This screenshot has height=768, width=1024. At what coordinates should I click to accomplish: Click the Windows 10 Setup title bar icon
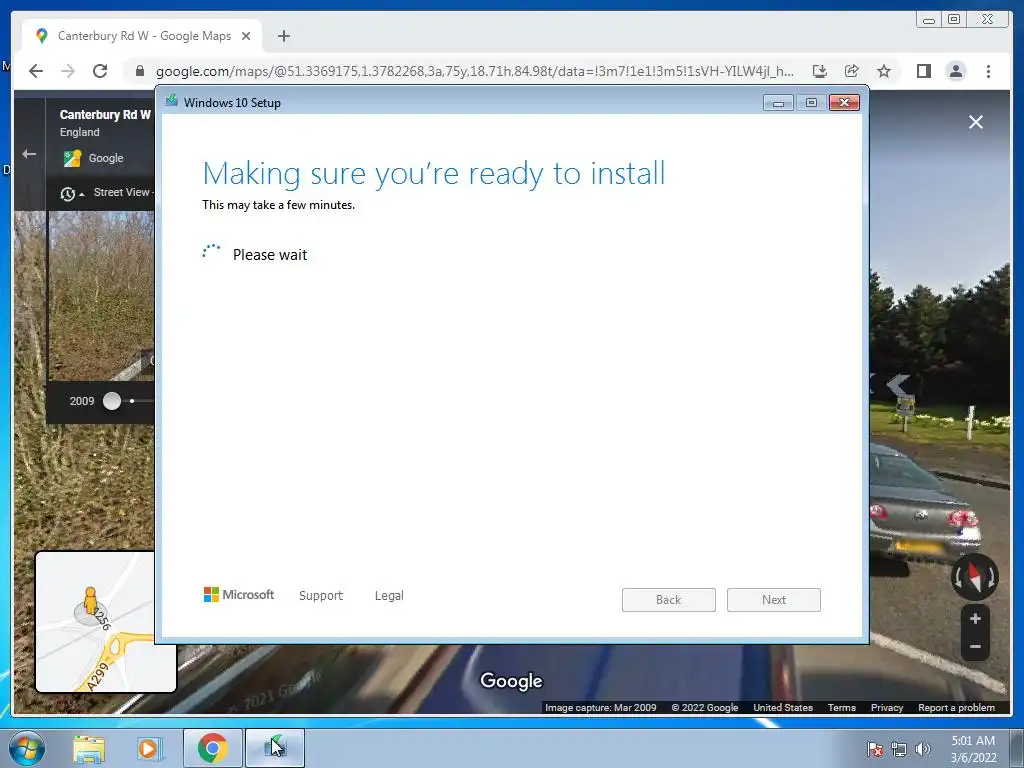click(172, 101)
